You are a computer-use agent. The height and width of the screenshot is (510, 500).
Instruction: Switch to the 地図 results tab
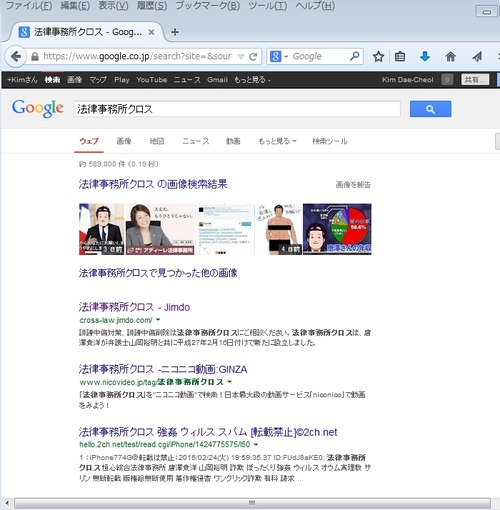[x=157, y=141]
